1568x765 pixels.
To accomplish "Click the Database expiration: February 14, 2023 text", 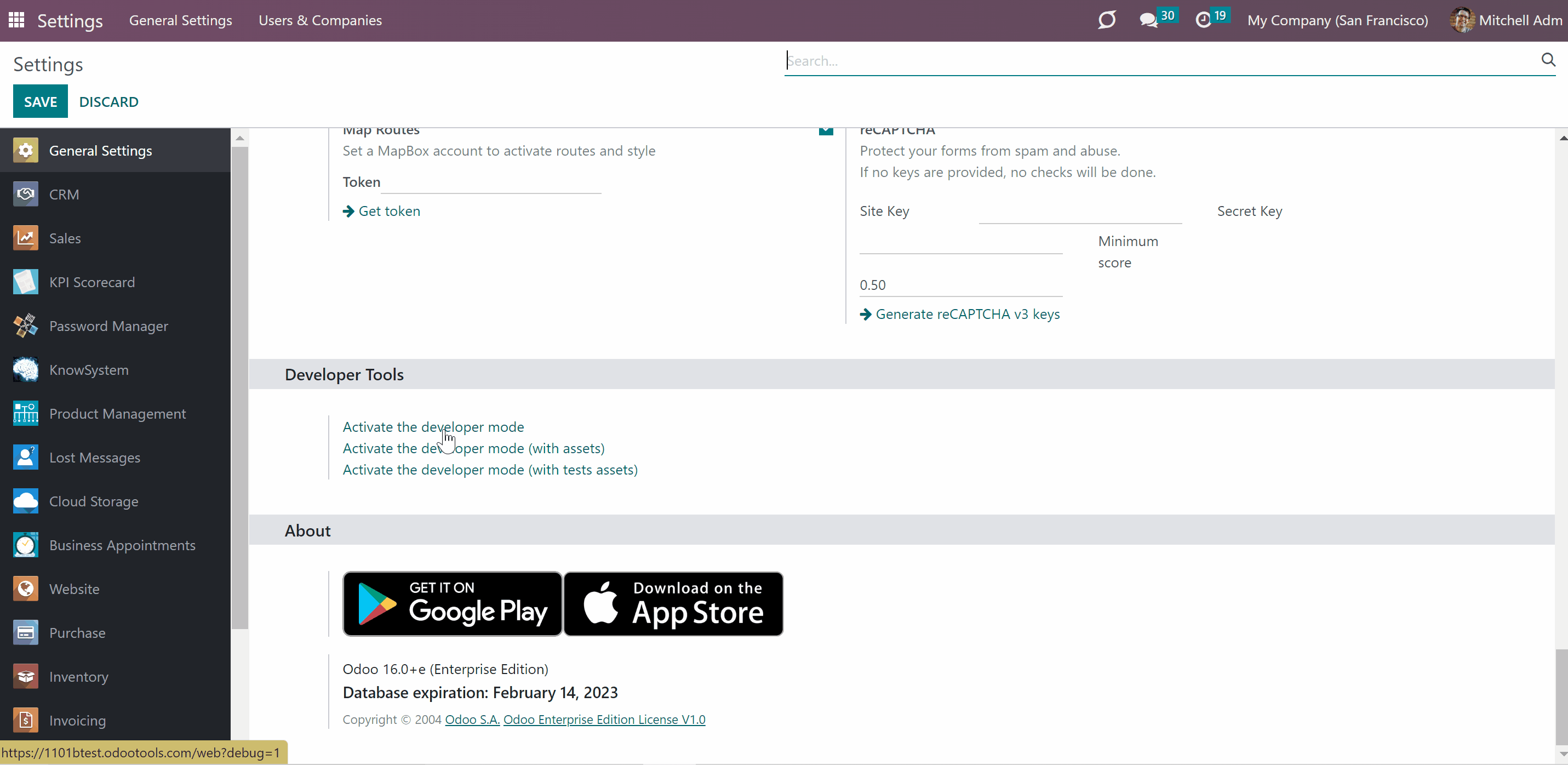I will (480, 693).
